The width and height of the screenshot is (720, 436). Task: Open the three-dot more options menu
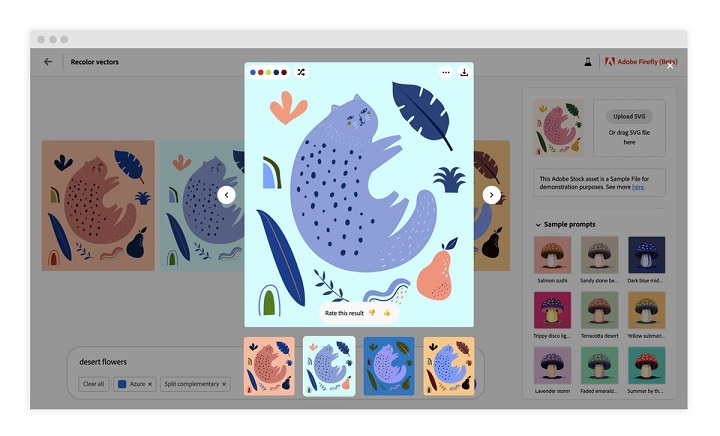445,72
